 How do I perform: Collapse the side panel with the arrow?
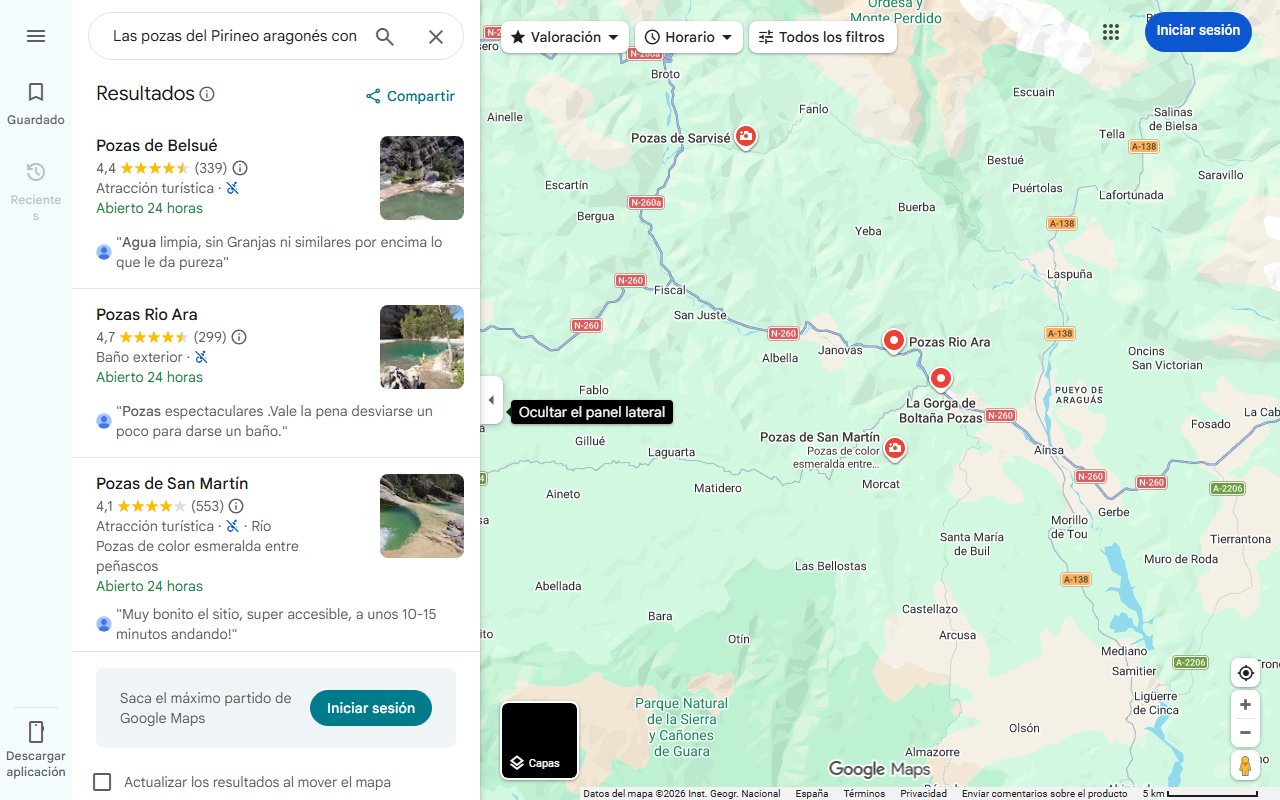491,399
